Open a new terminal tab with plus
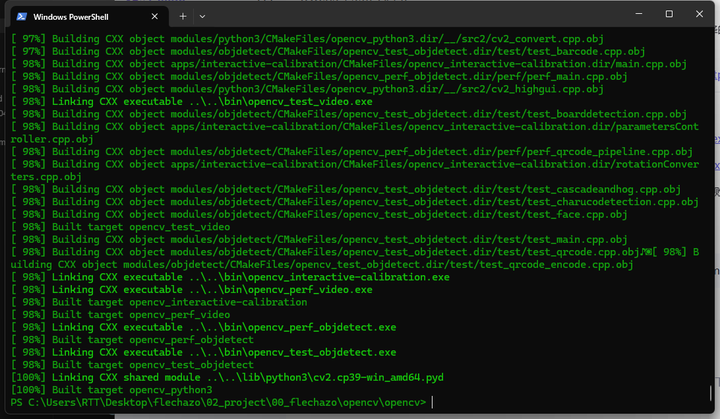The width and height of the screenshot is (720, 419). tap(183, 17)
